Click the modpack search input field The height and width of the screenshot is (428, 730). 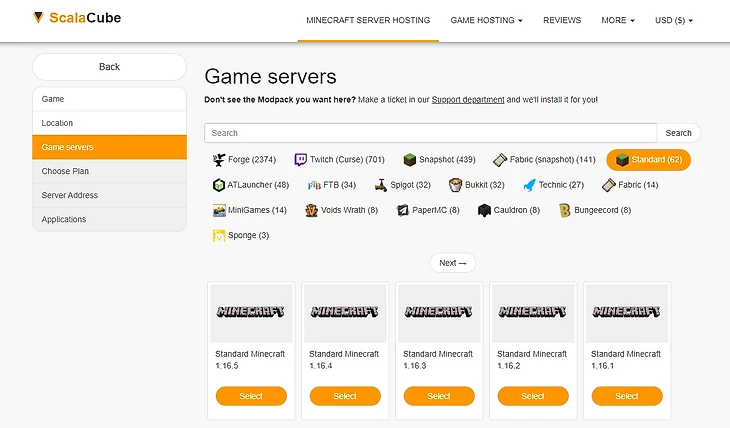coord(430,133)
